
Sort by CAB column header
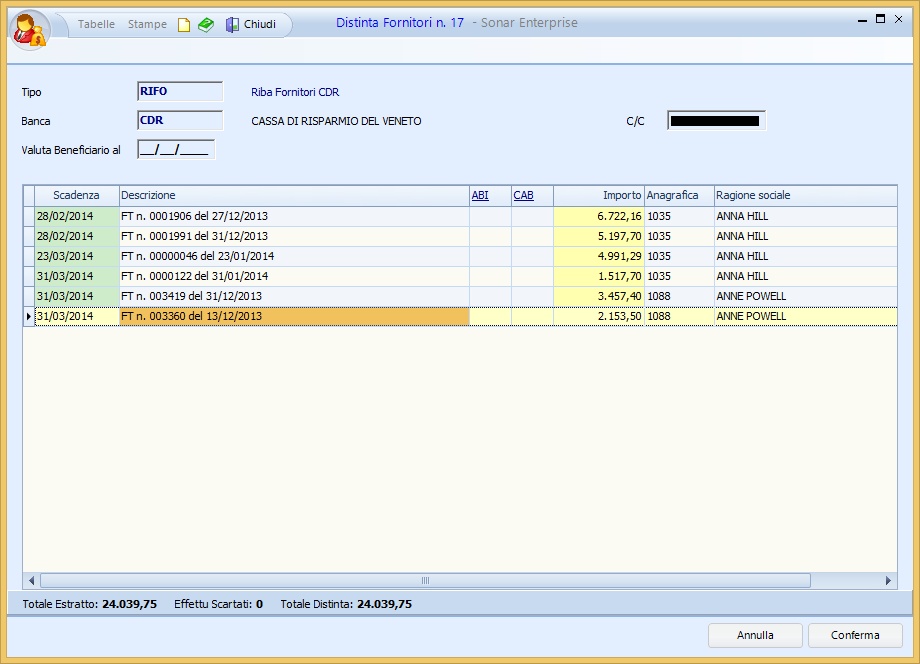tap(523, 196)
